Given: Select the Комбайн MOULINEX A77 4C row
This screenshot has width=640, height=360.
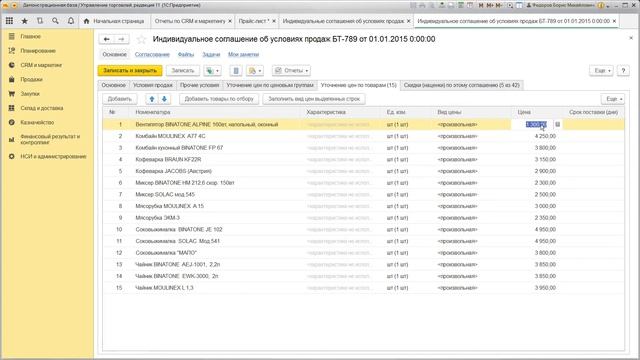Looking at the screenshot, I should [363, 136].
